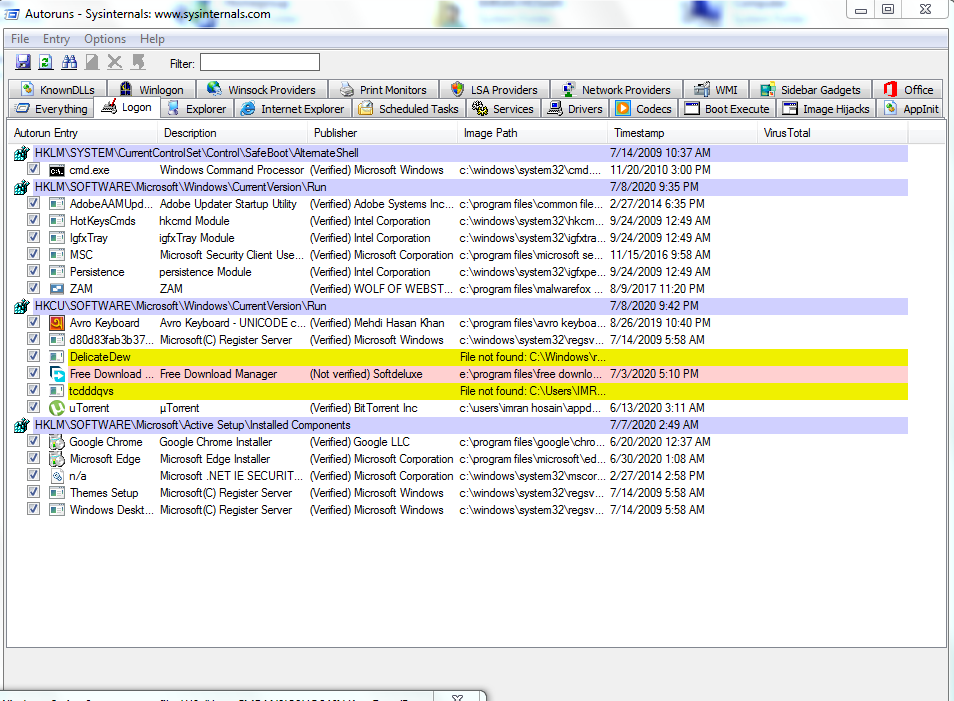Toggle the Persistence entry checkbox
Screen dimensions: 954x701
coord(33,272)
